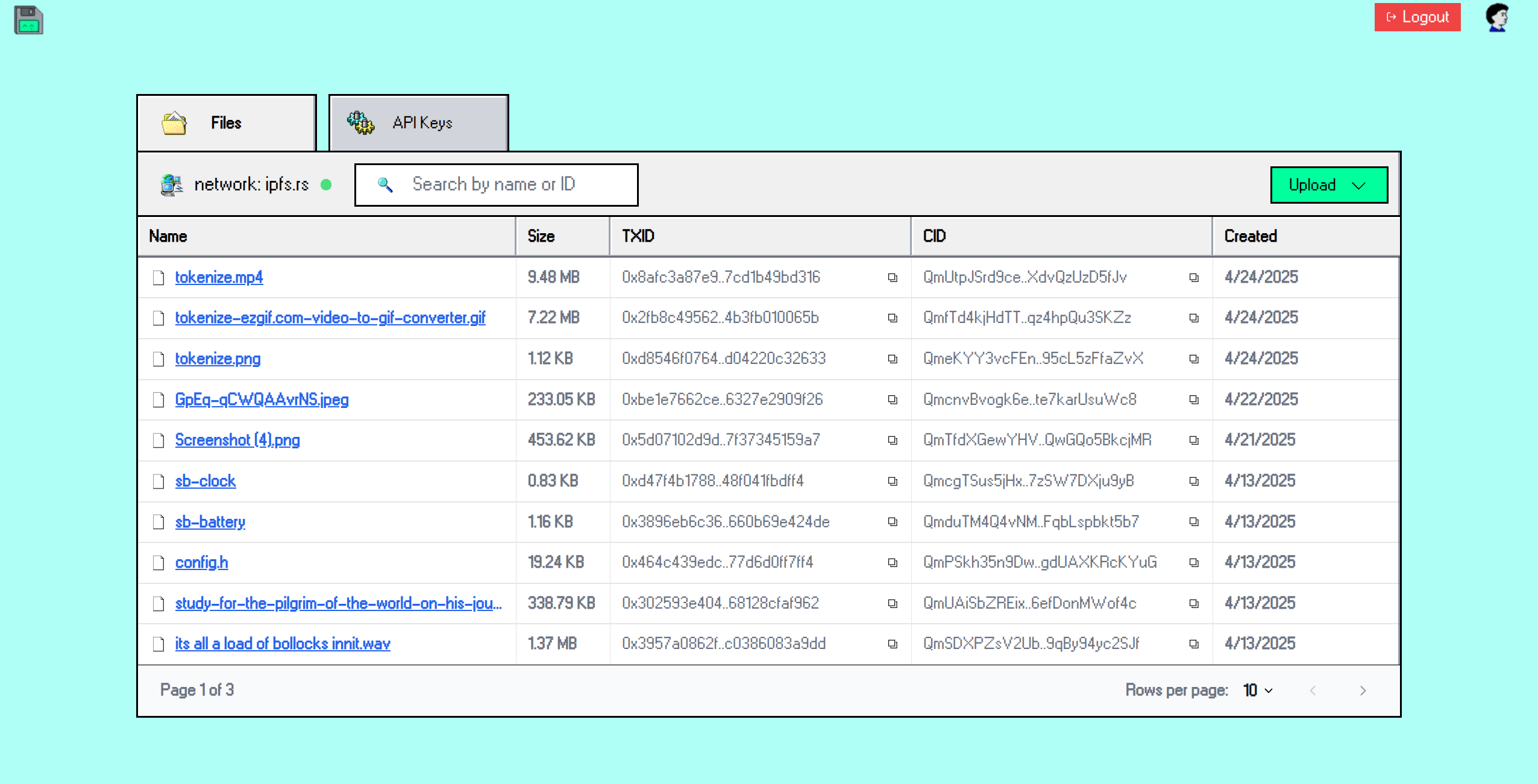Copy TXID for sb-battery

pos(893,522)
